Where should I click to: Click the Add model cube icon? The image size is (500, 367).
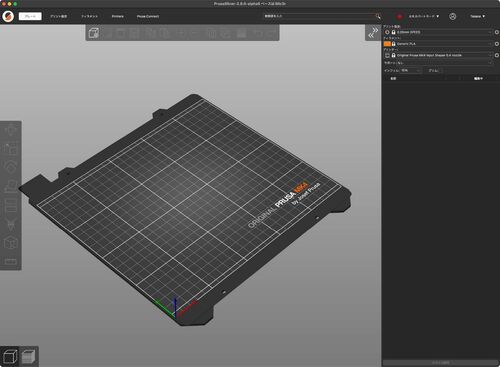[x=94, y=33]
